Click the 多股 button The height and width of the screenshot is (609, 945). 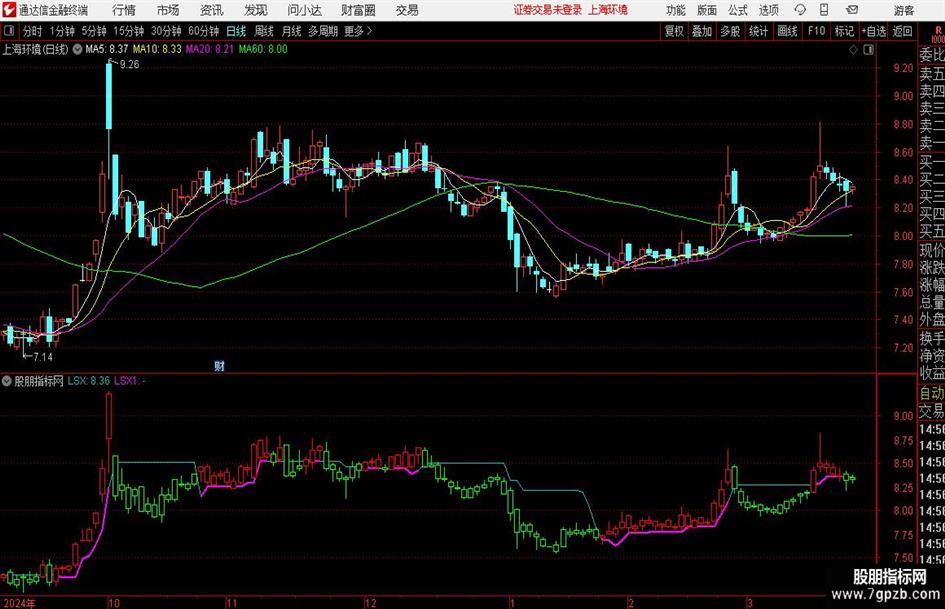tap(730, 31)
